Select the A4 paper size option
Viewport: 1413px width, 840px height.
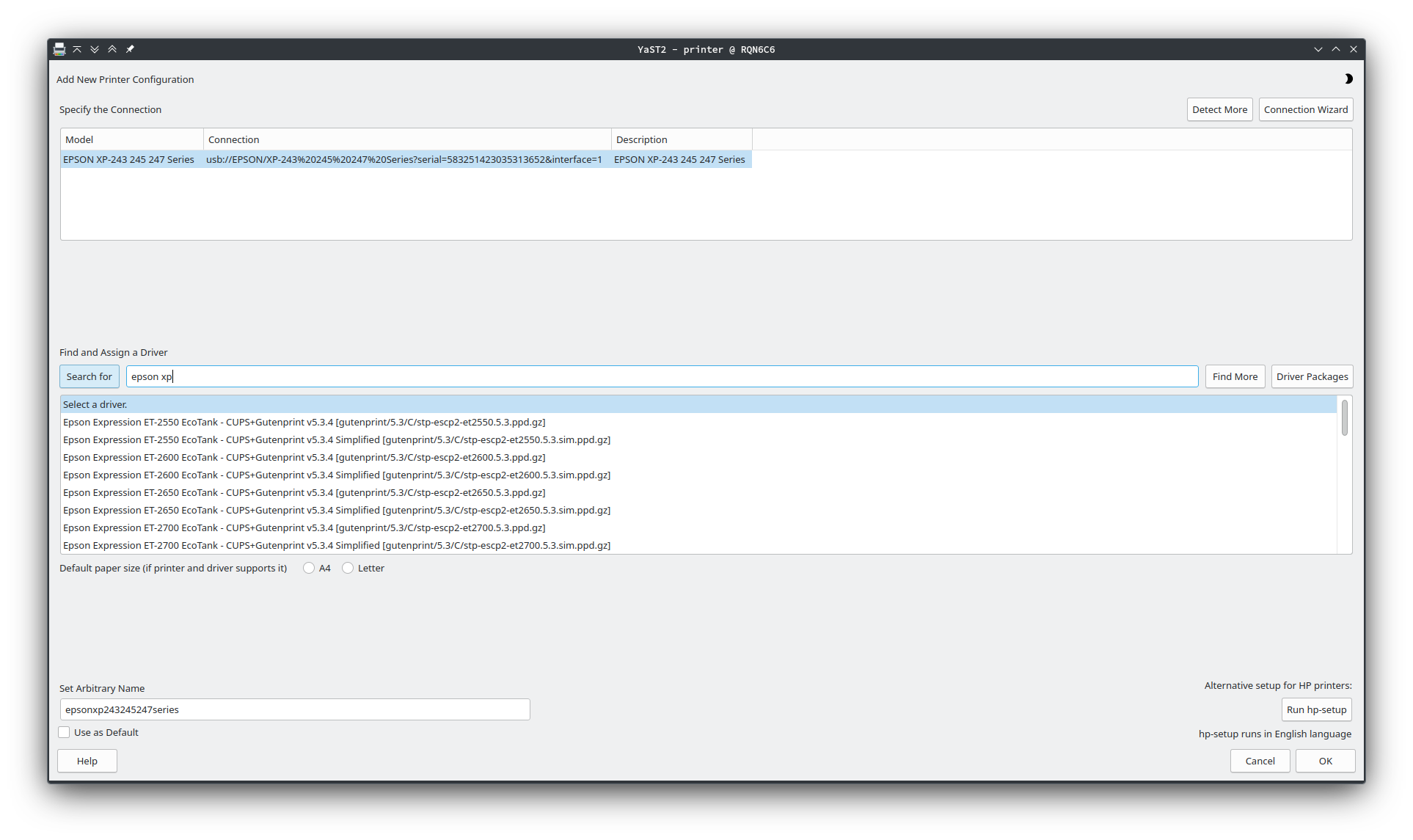coord(309,568)
